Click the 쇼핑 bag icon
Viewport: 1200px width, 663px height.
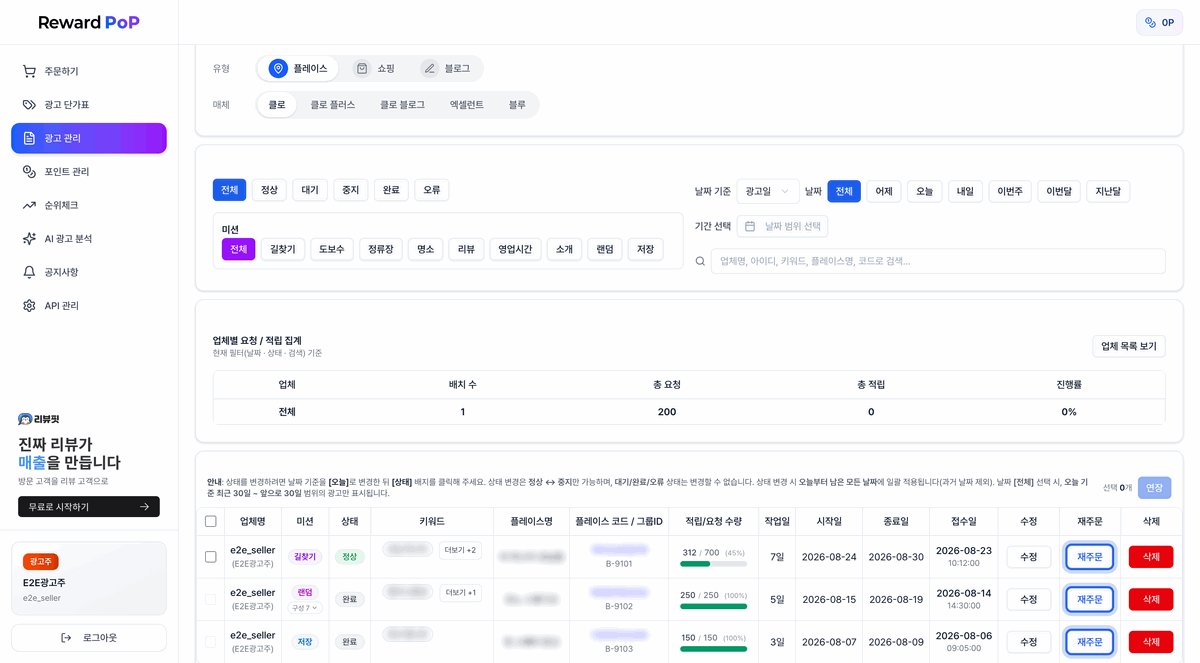click(362, 68)
